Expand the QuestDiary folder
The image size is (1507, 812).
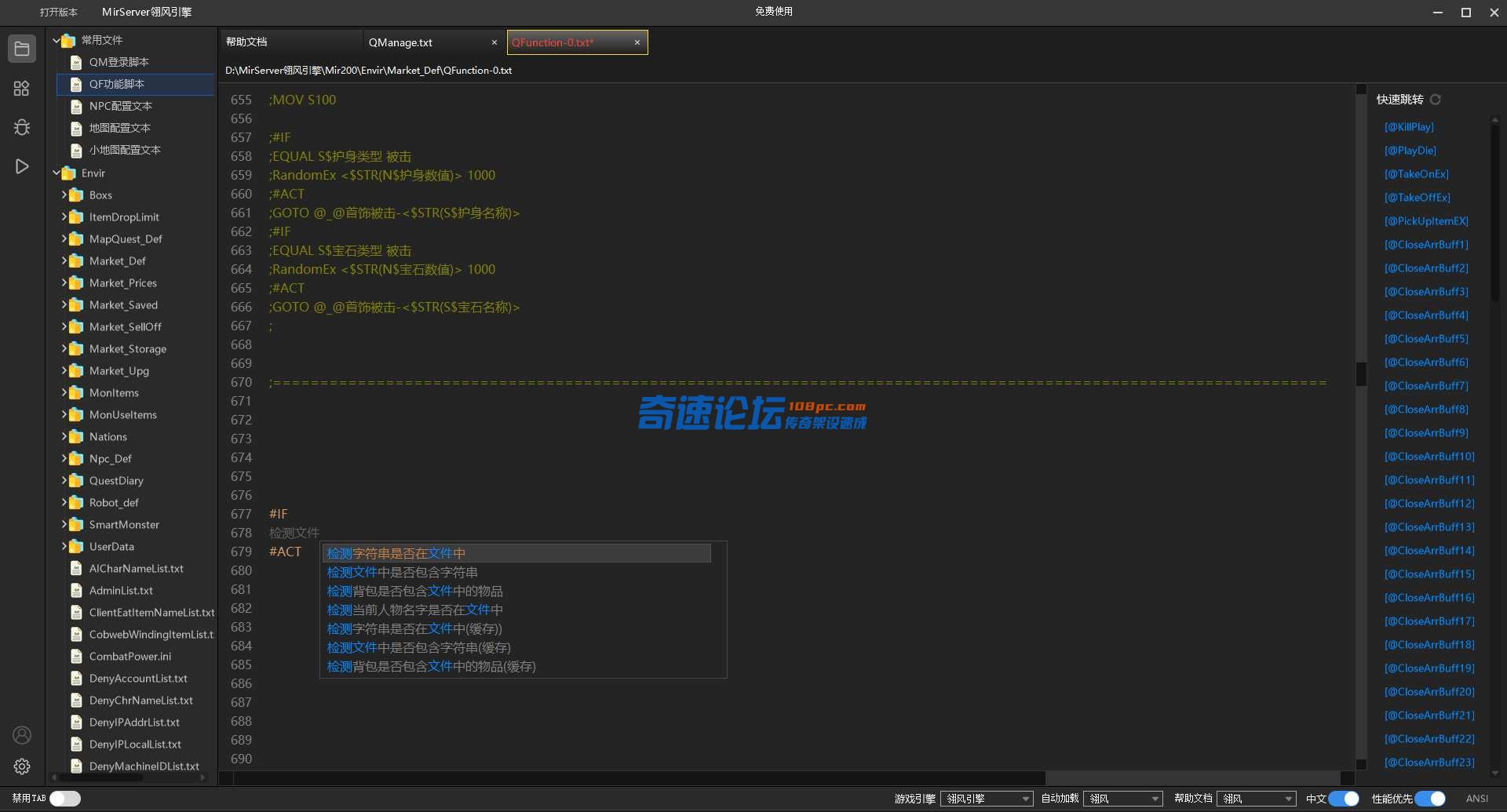[64, 480]
